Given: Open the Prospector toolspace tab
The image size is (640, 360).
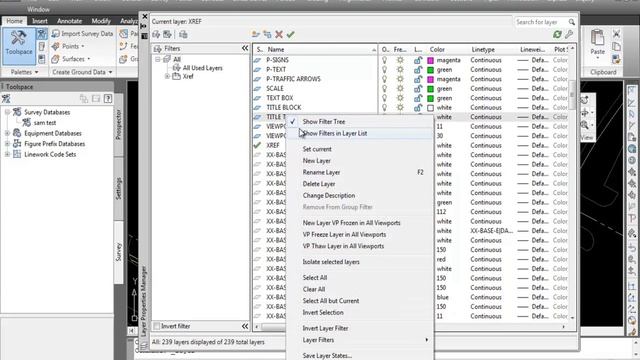Looking at the screenshot, I should coord(118,124).
